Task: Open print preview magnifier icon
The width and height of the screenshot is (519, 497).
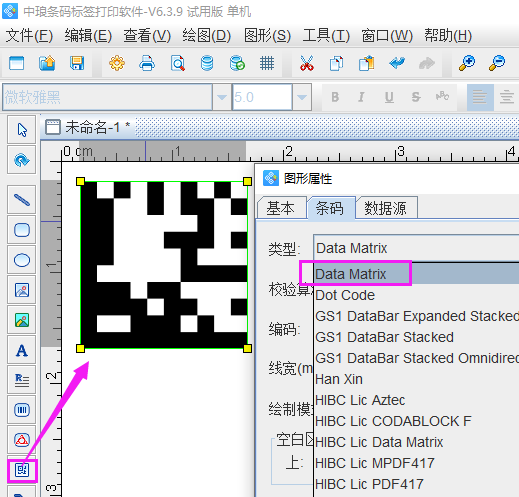Action: click(x=177, y=63)
